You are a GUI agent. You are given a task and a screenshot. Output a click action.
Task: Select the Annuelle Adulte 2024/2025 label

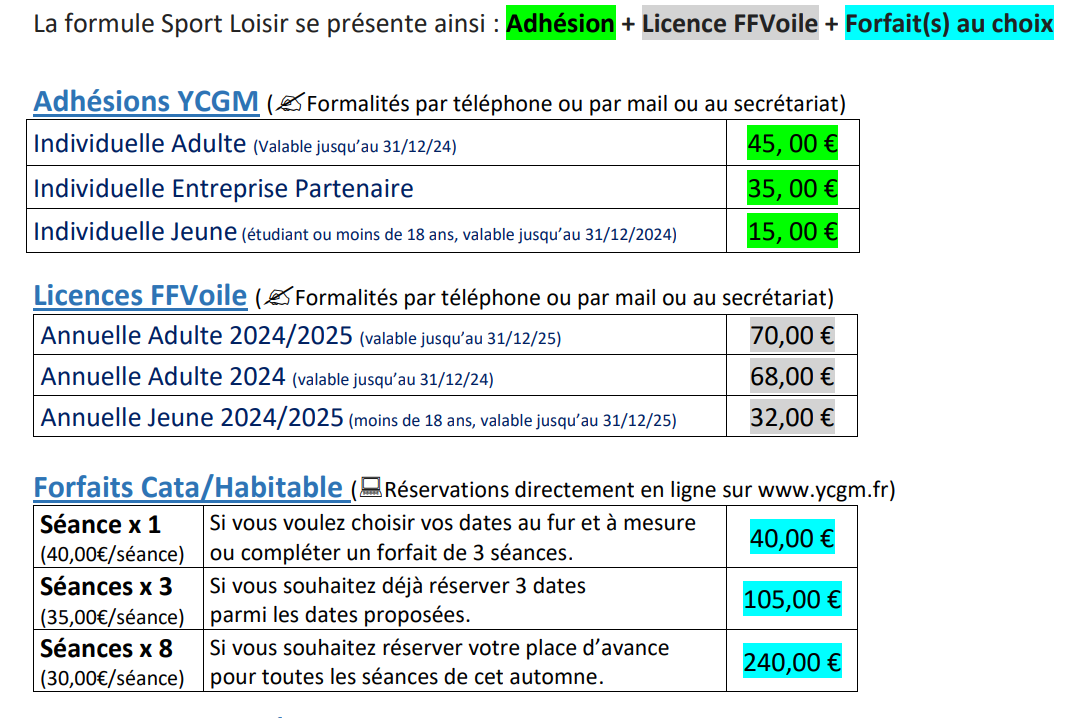(x=196, y=336)
